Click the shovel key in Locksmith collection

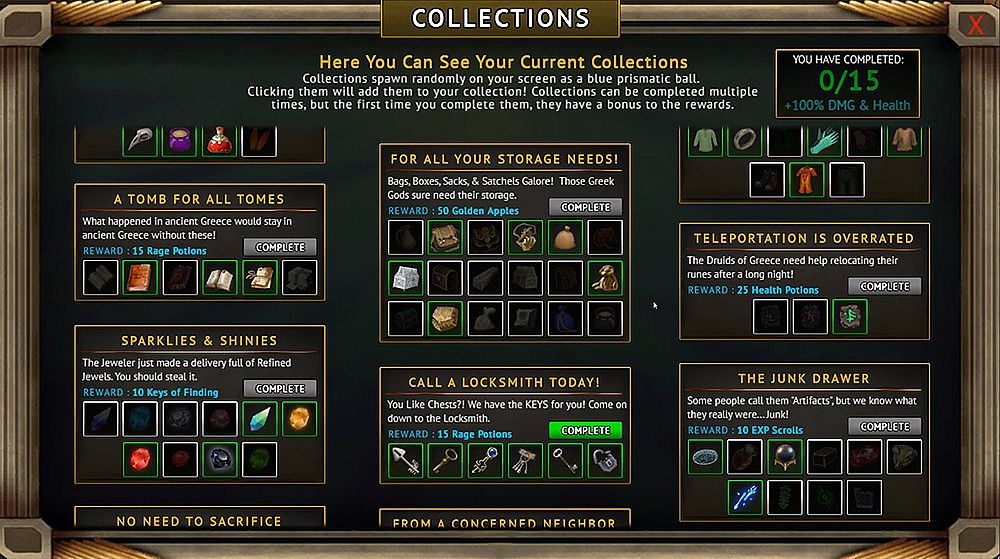coord(405,460)
